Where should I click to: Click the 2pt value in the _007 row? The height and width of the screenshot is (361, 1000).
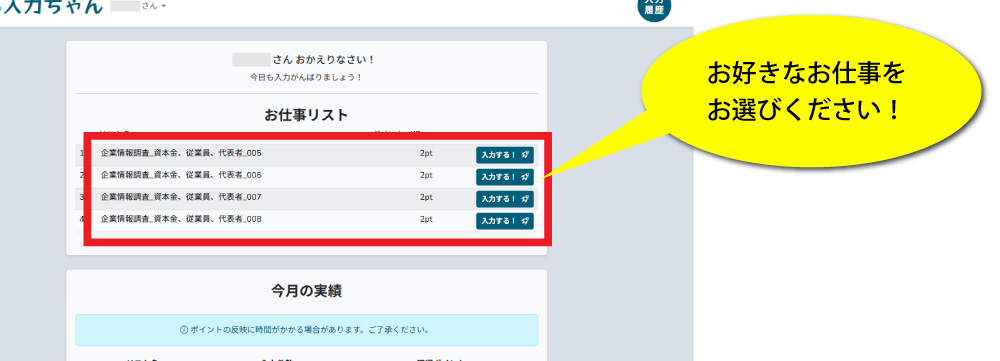point(426,197)
